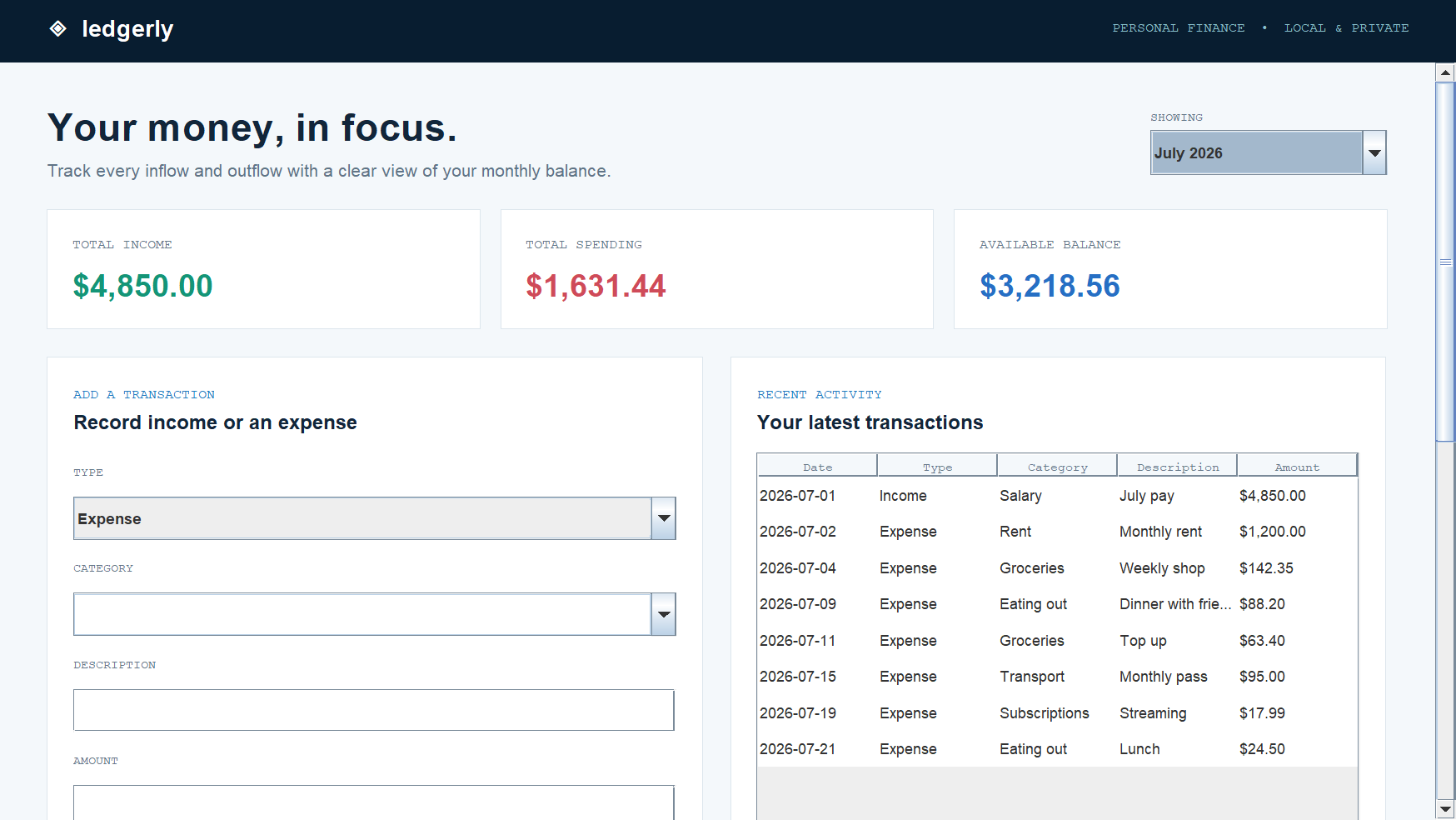Select the Monthly pass description cell
This screenshot has height=820, width=1456.
(1177, 677)
